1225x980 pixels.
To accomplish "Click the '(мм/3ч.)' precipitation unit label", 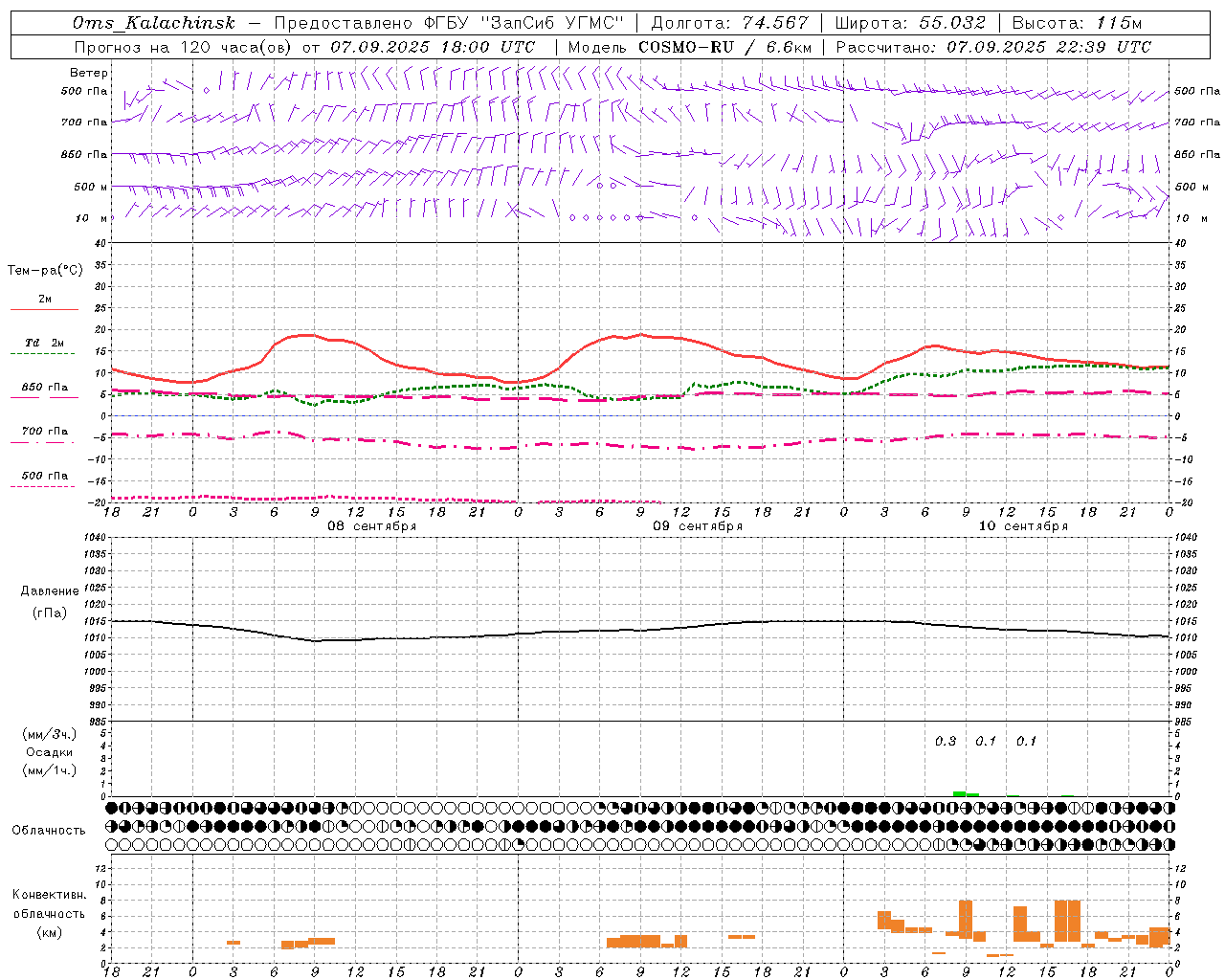I will point(50,734).
